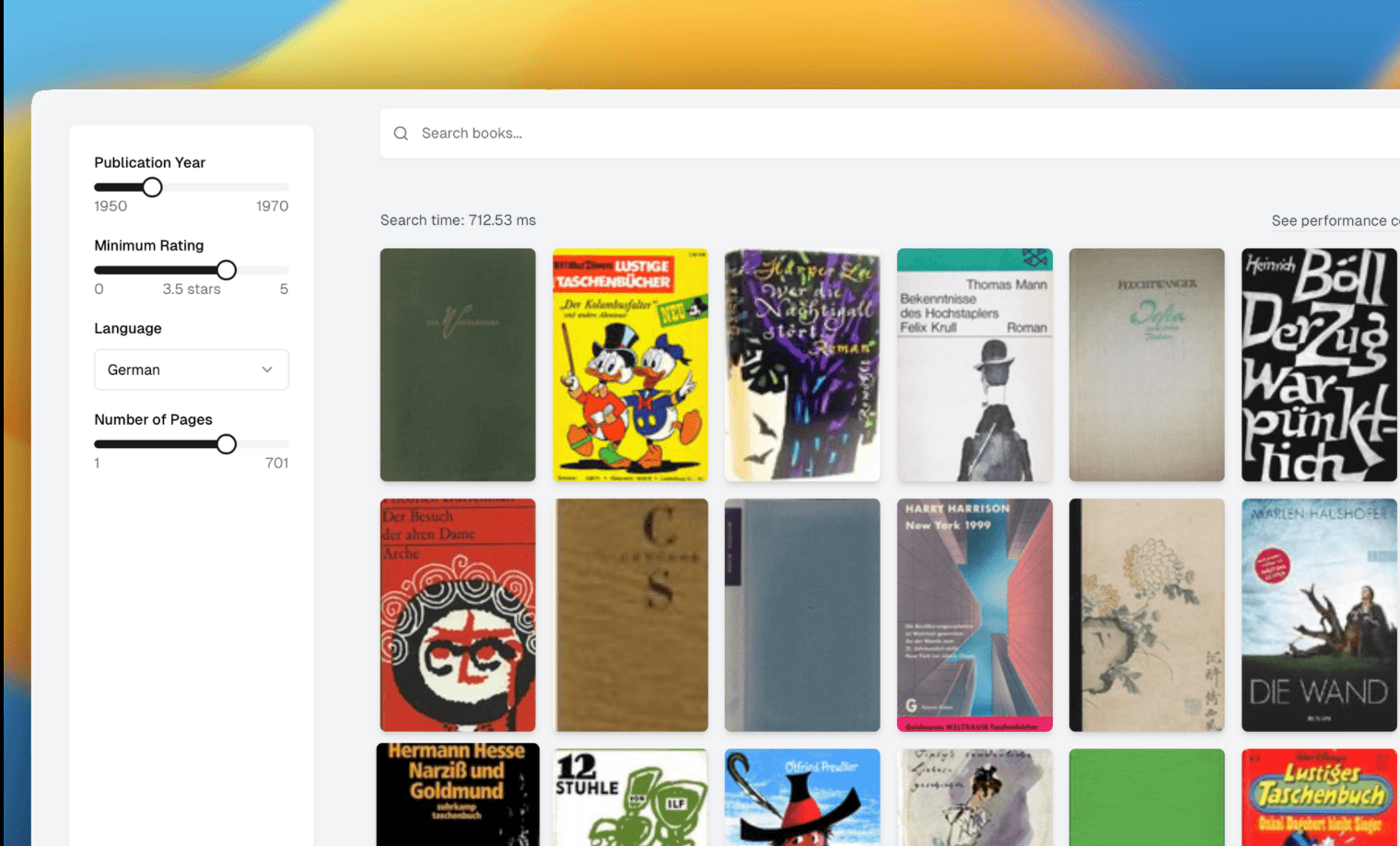Select the Otfried Preußler book cover
This screenshot has height=846, width=1400.
tap(802, 796)
